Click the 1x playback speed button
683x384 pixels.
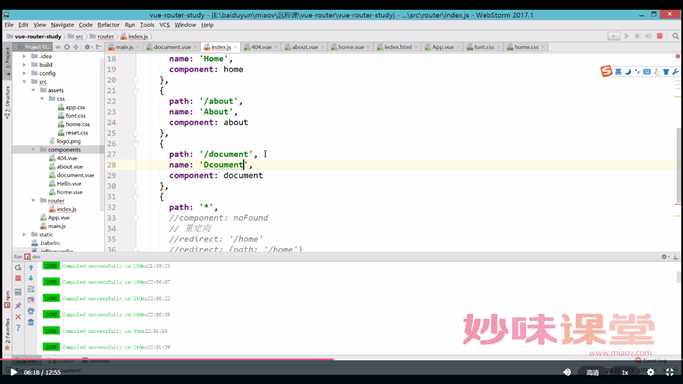625,372
